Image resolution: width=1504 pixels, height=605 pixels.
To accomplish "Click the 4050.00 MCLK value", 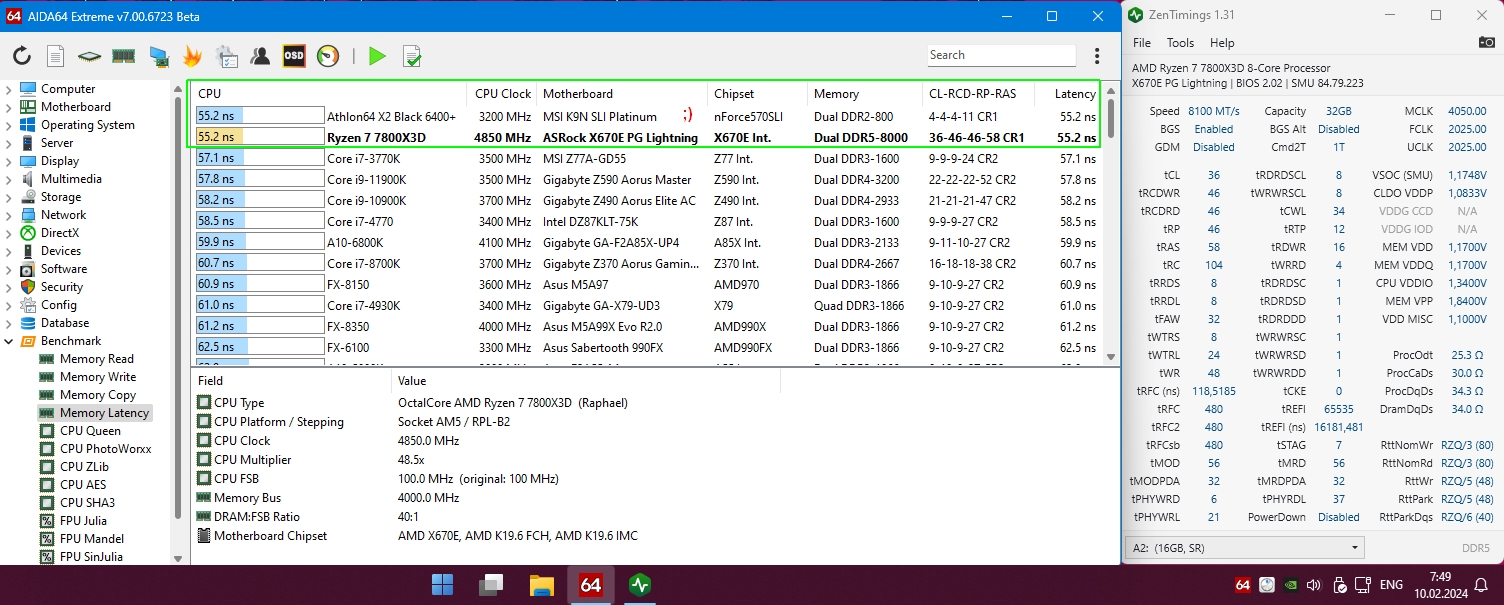I will coord(1467,112).
